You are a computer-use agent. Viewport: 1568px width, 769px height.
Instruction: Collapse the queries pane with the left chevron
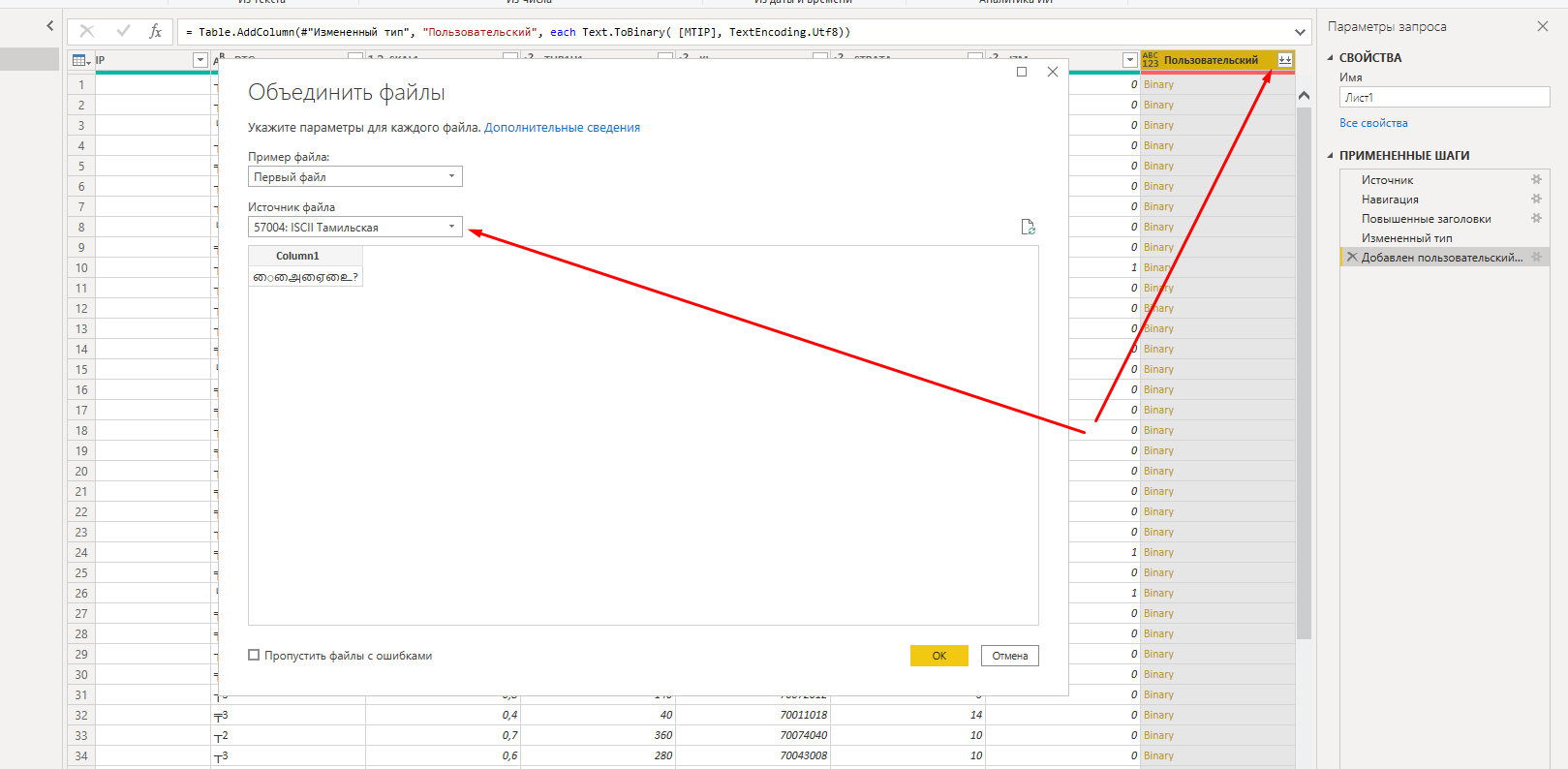coord(50,26)
